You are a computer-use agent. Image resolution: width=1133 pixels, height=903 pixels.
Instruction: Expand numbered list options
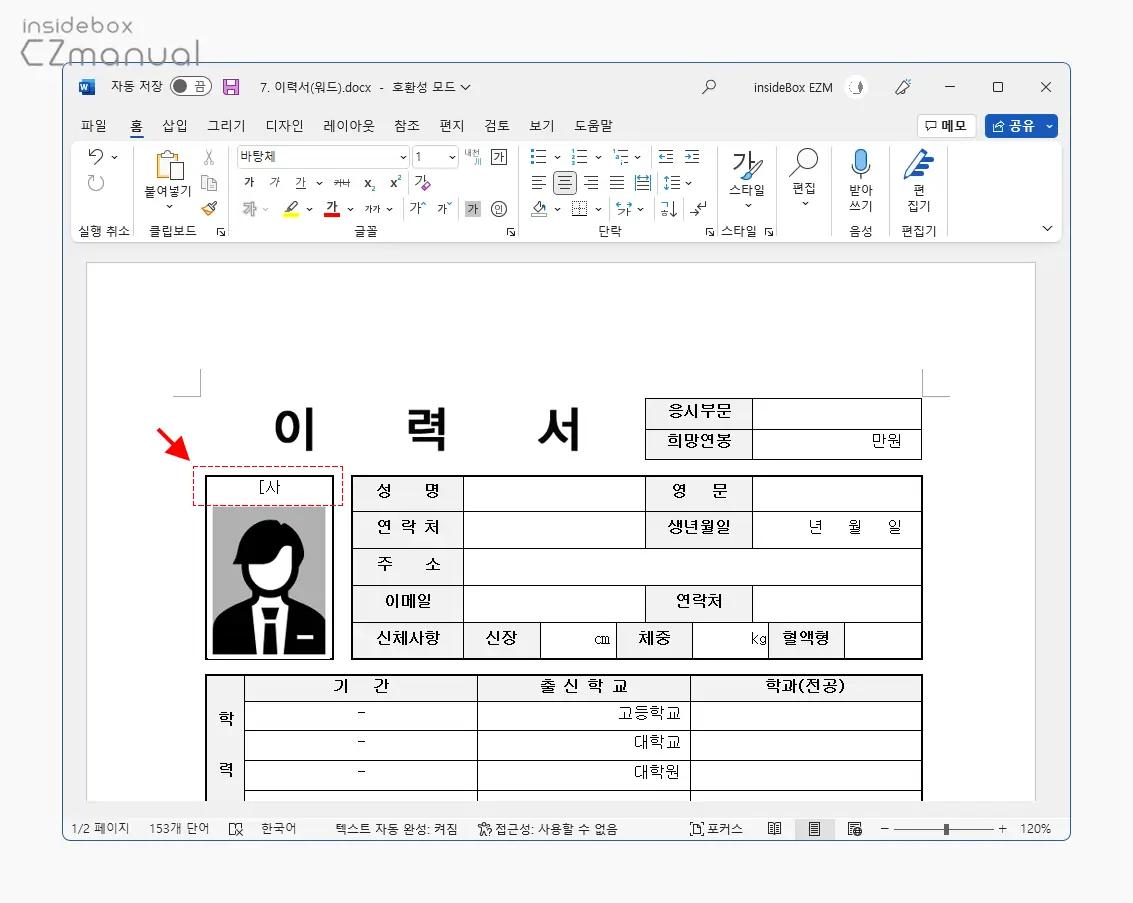click(598, 157)
